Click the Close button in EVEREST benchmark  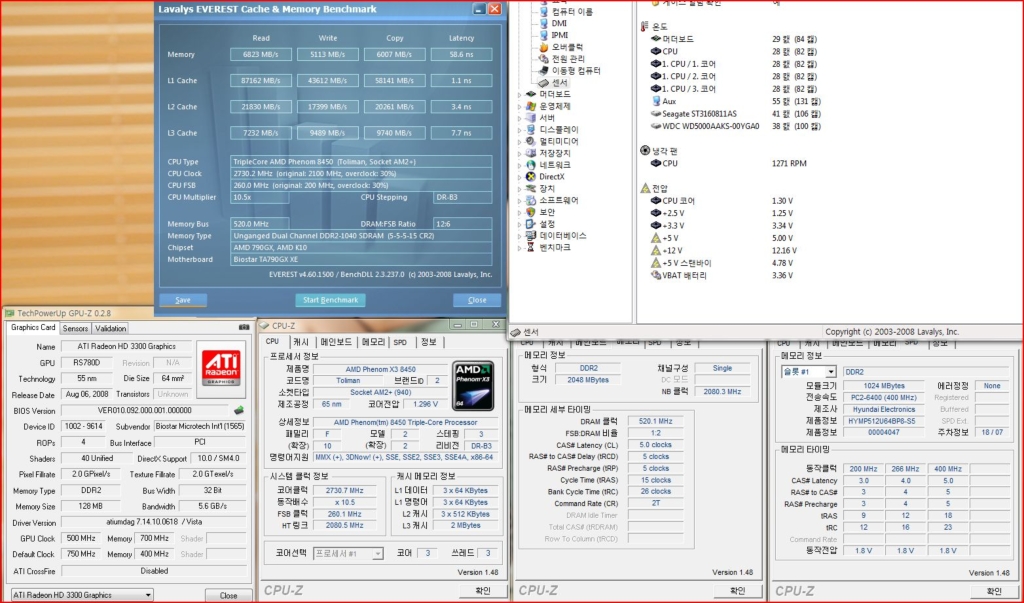click(477, 300)
